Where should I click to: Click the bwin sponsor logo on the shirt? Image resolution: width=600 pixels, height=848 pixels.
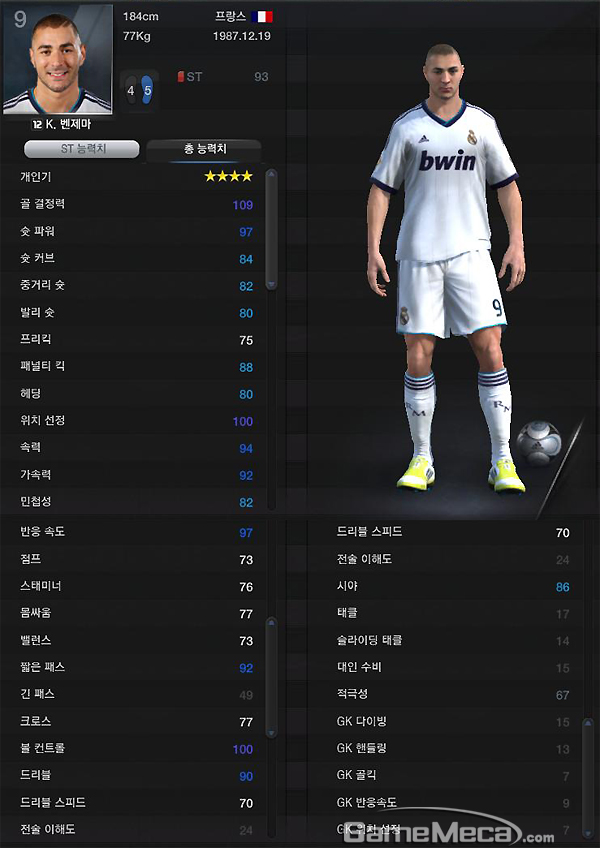447,161
